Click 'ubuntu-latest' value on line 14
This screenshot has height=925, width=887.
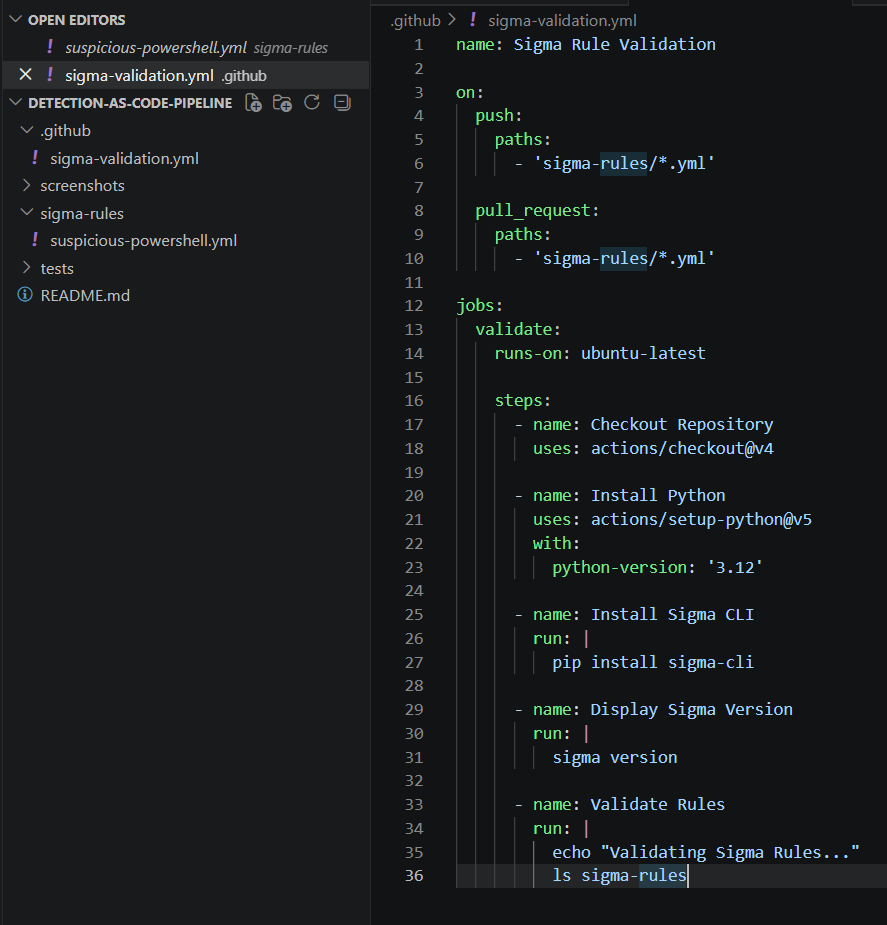(x=643, y=353)
